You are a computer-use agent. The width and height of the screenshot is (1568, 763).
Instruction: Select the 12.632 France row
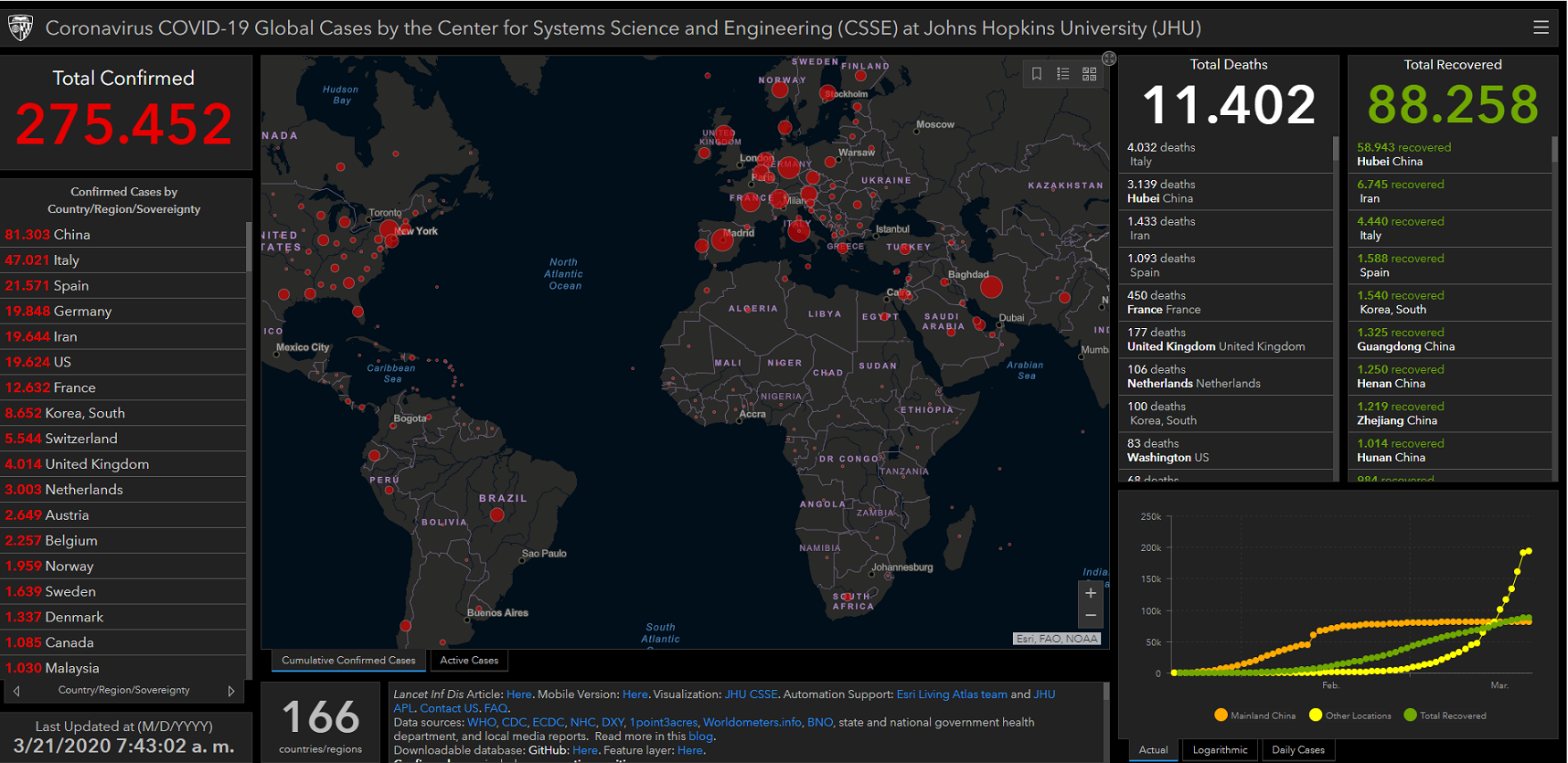[x=123, y=388]
